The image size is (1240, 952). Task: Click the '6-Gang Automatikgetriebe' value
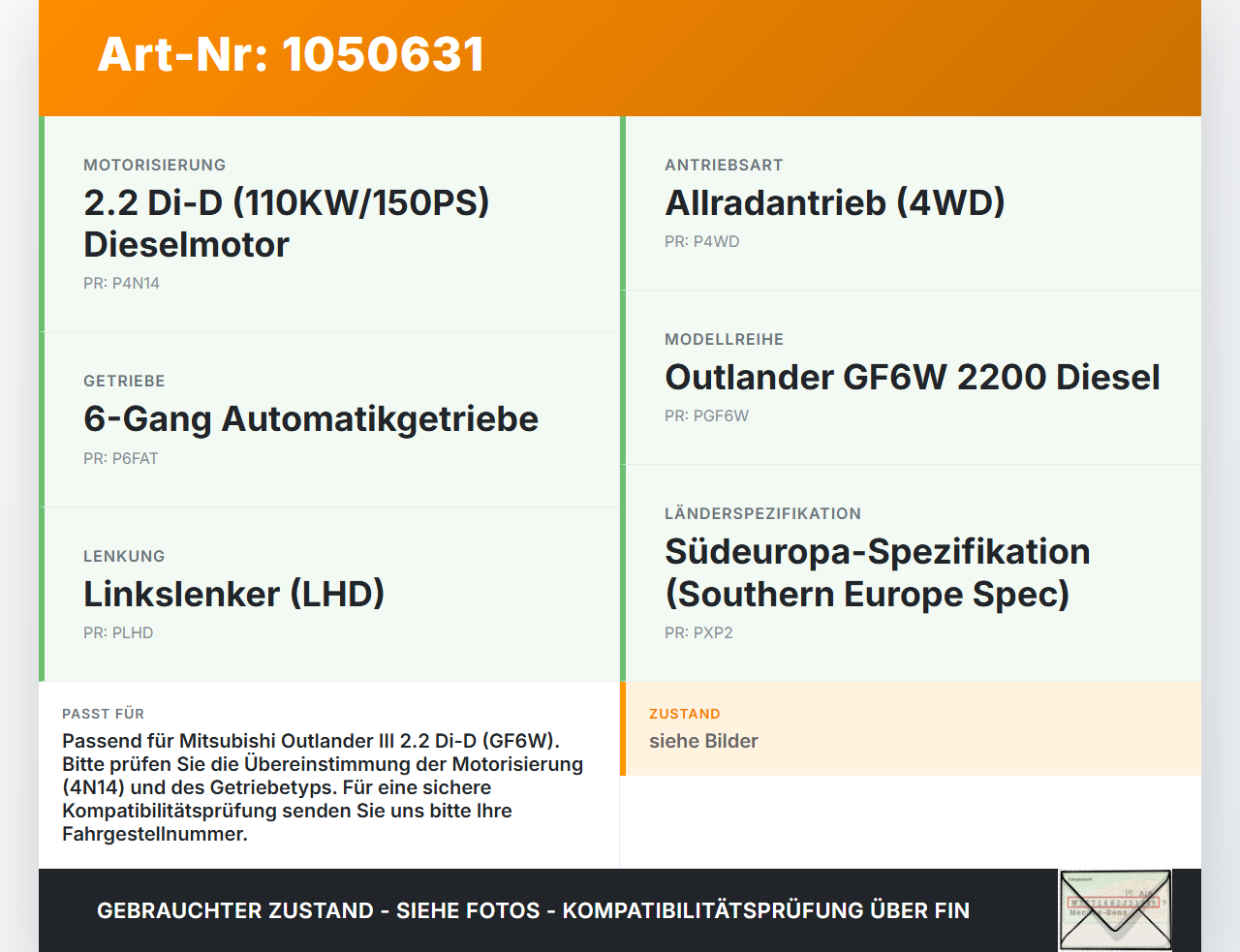point(311,419)
